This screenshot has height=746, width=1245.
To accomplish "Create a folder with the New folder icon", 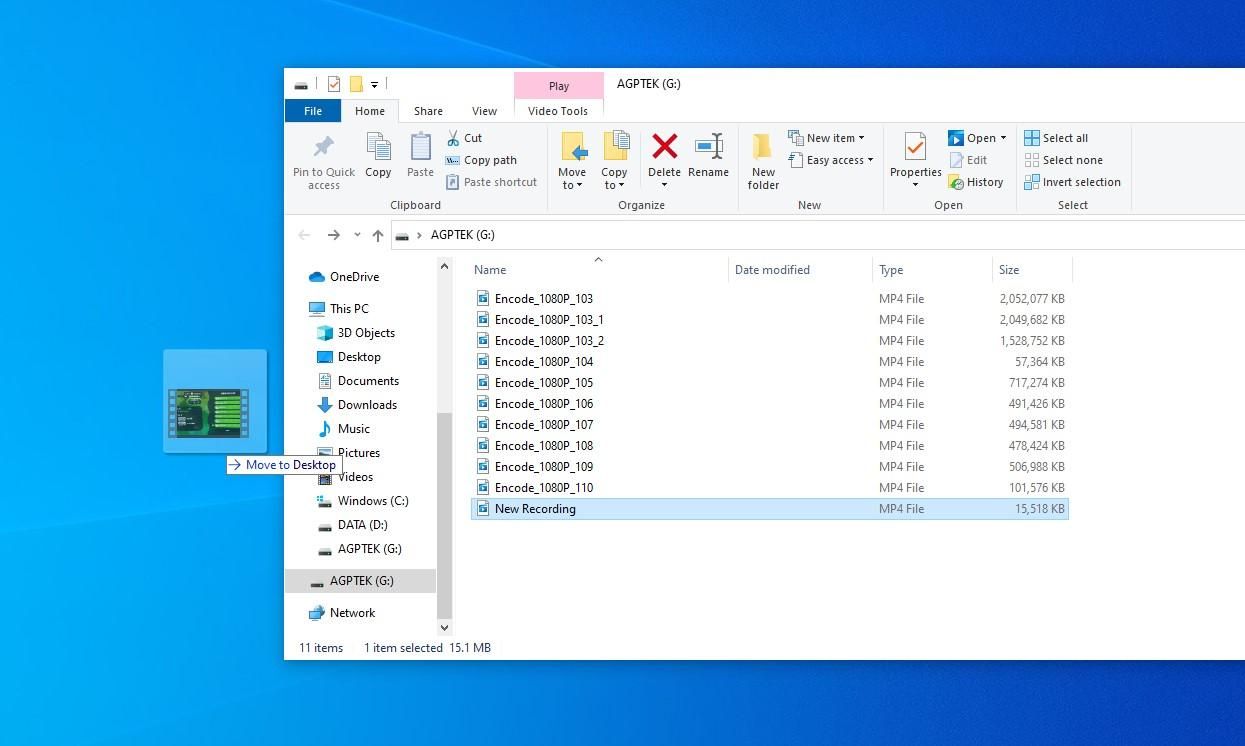I will coord(763,155).
